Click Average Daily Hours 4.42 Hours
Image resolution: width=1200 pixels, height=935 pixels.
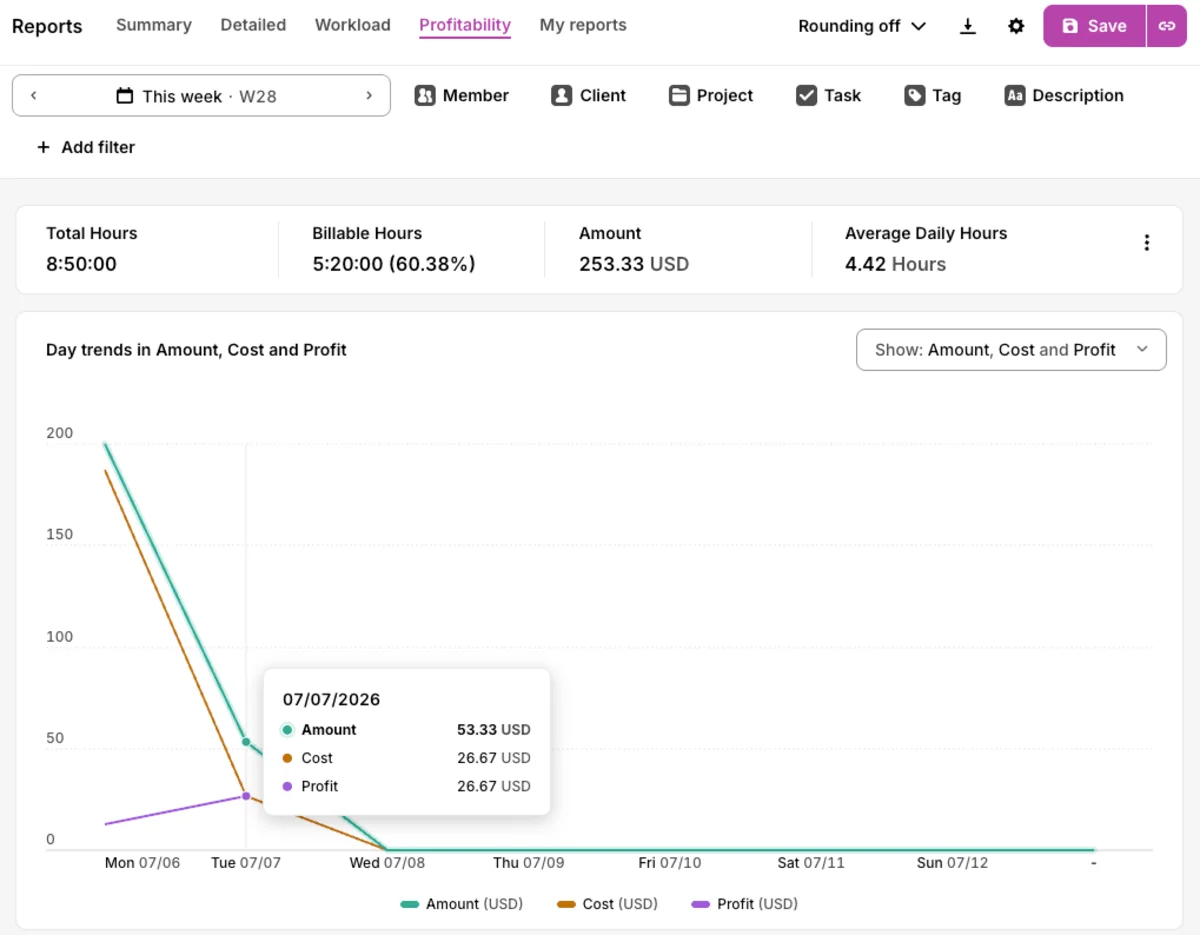pos(895,264)
